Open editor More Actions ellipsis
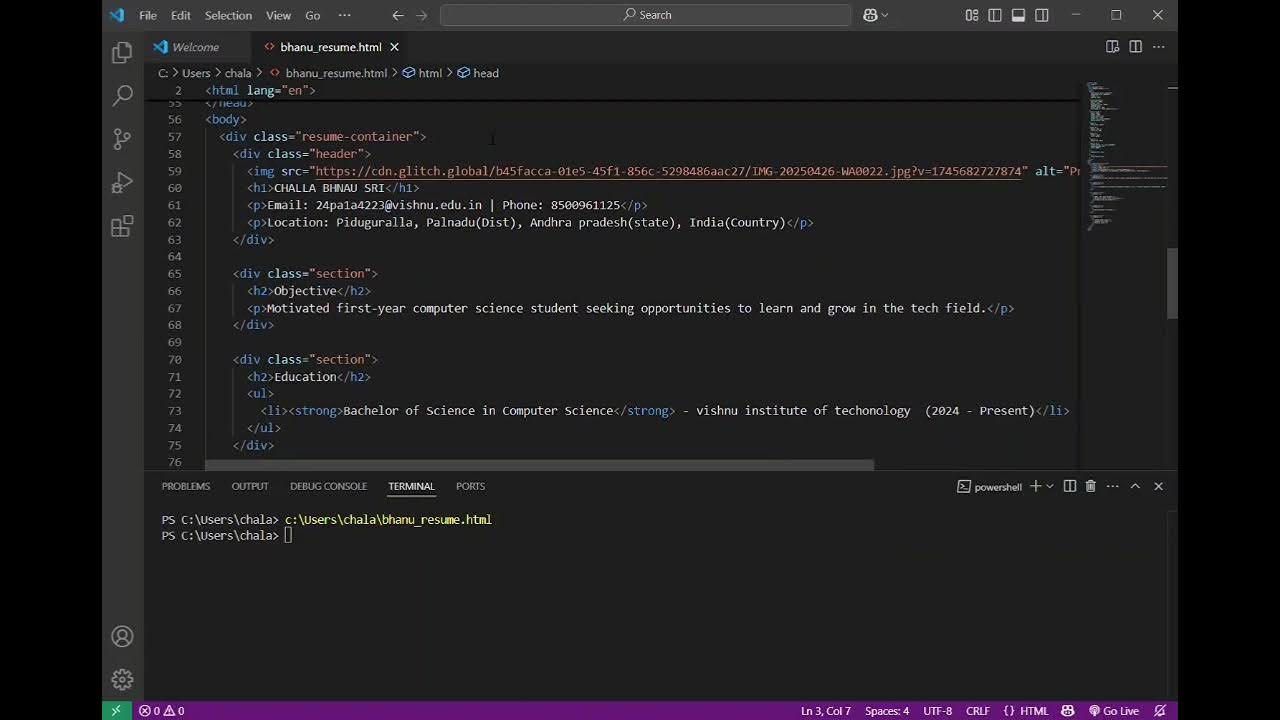This screenshot has height=720, width=1280. click(x=1158, y=47)
